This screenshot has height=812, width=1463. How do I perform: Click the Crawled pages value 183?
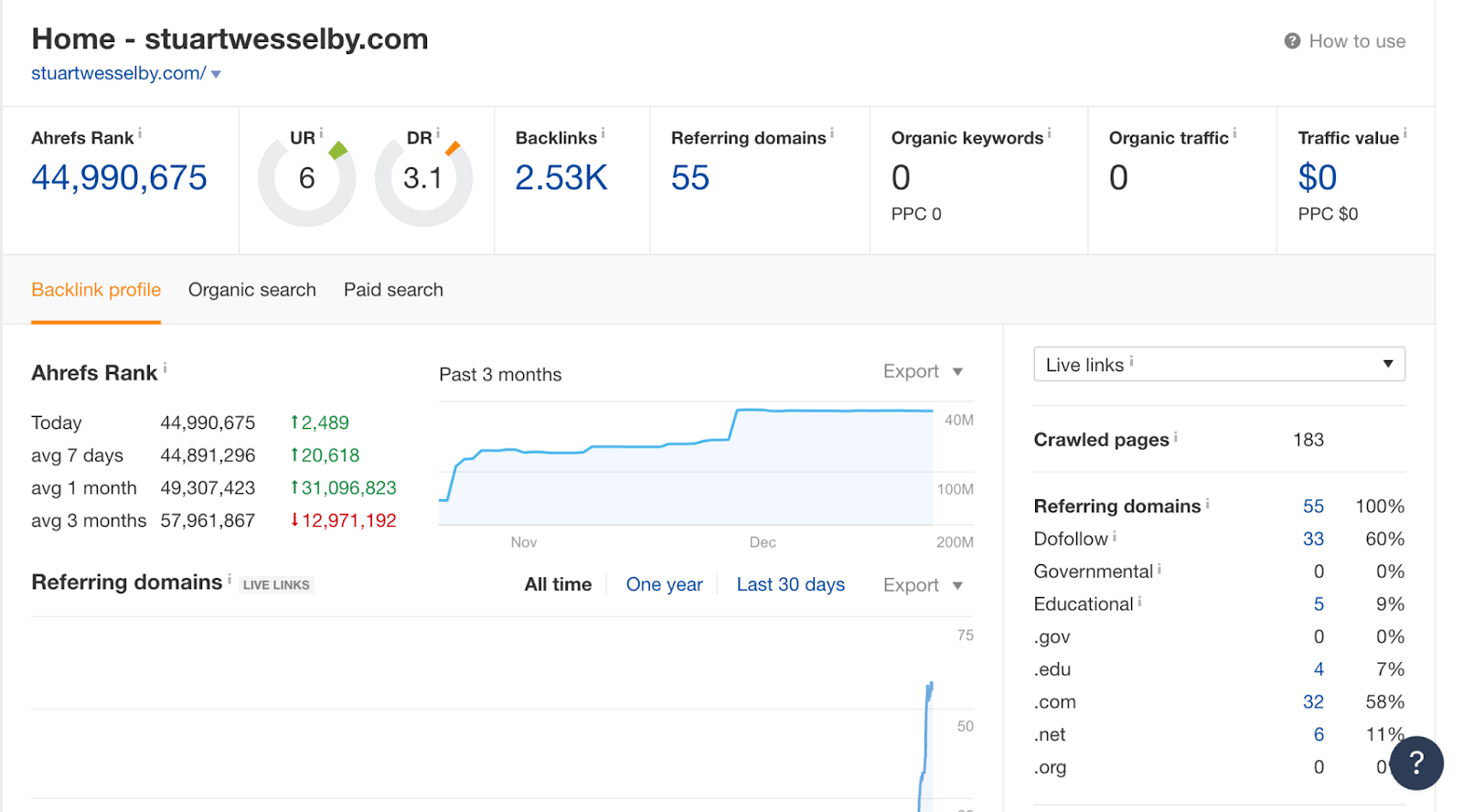pos(1308,440)
